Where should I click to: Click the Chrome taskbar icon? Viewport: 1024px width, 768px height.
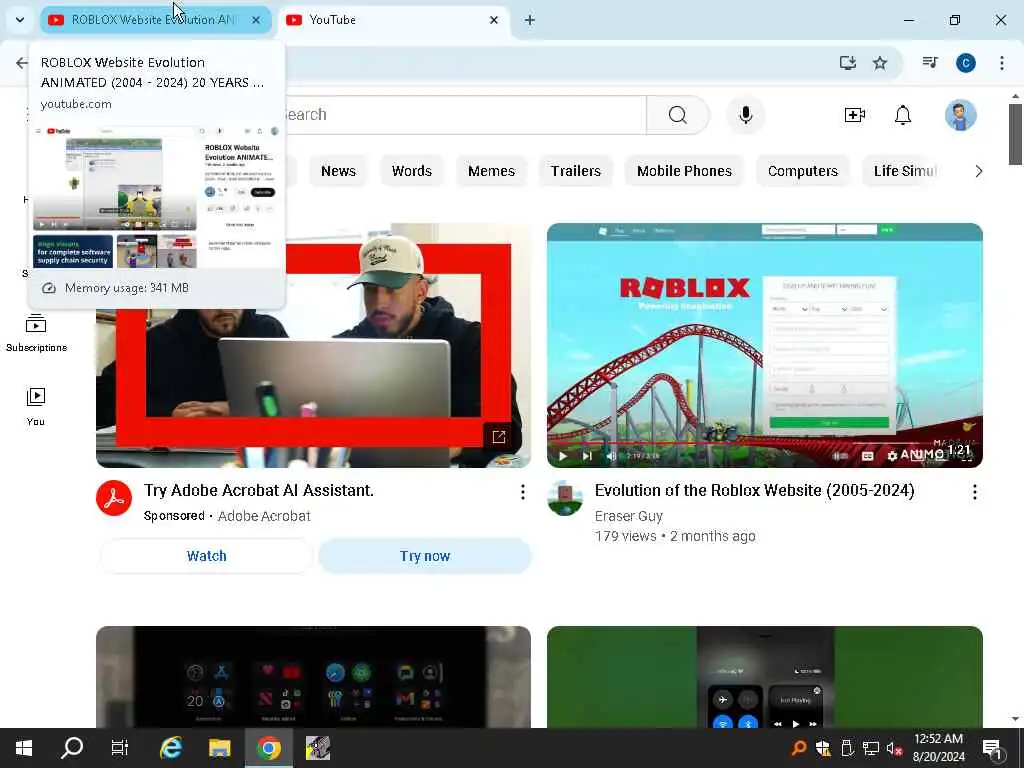point(268,748)
